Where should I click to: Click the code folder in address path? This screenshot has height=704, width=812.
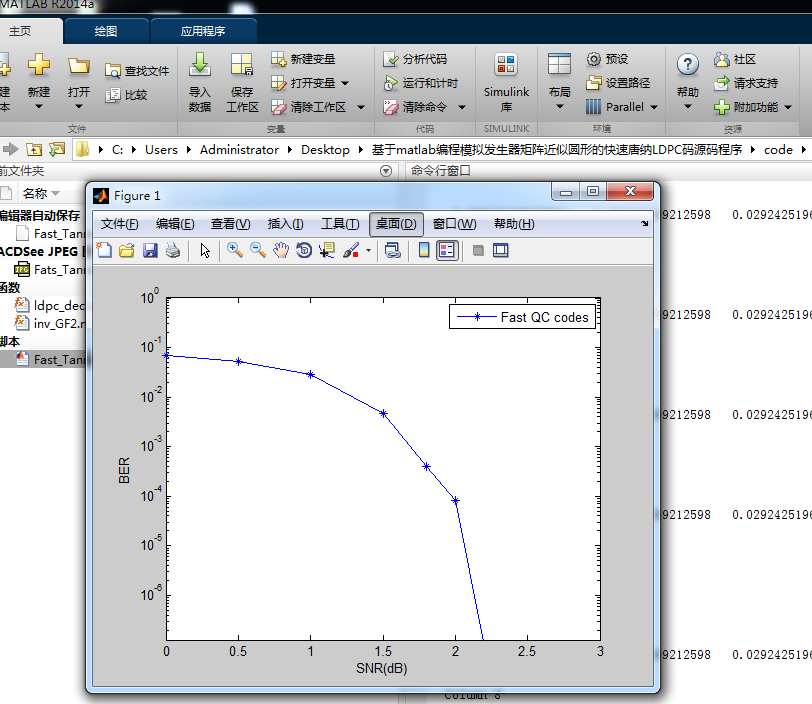778,150
